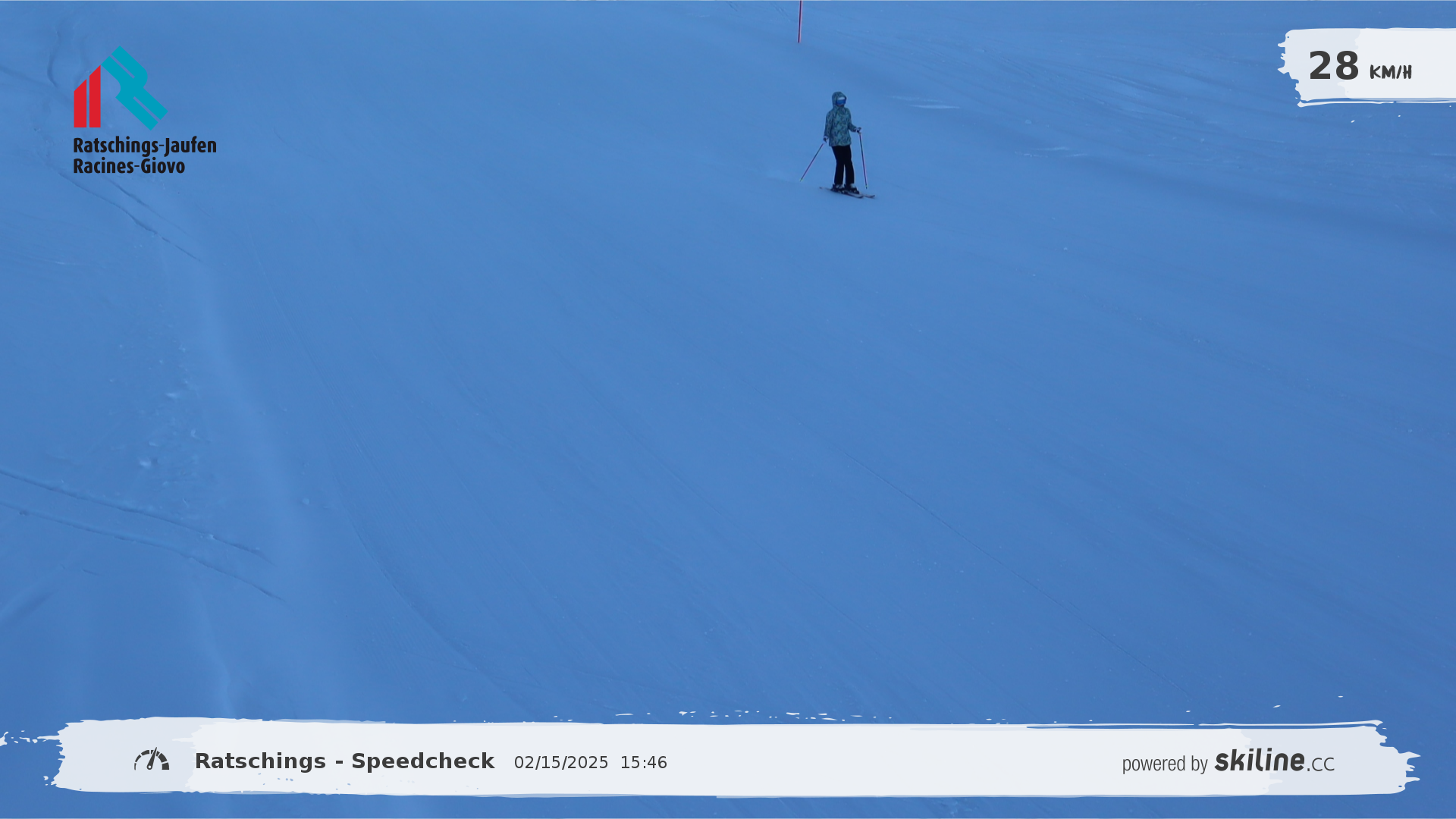This screenshot has width=1456, height=819.
Task: Click the skier's right ski pole
Action: 863,159
